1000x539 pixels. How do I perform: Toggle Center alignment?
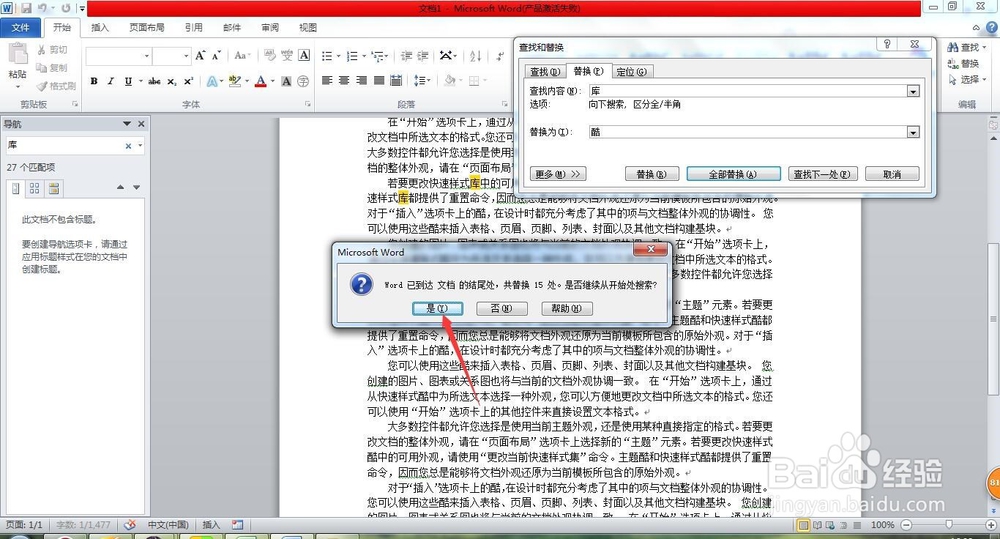[x=344, y=80]
